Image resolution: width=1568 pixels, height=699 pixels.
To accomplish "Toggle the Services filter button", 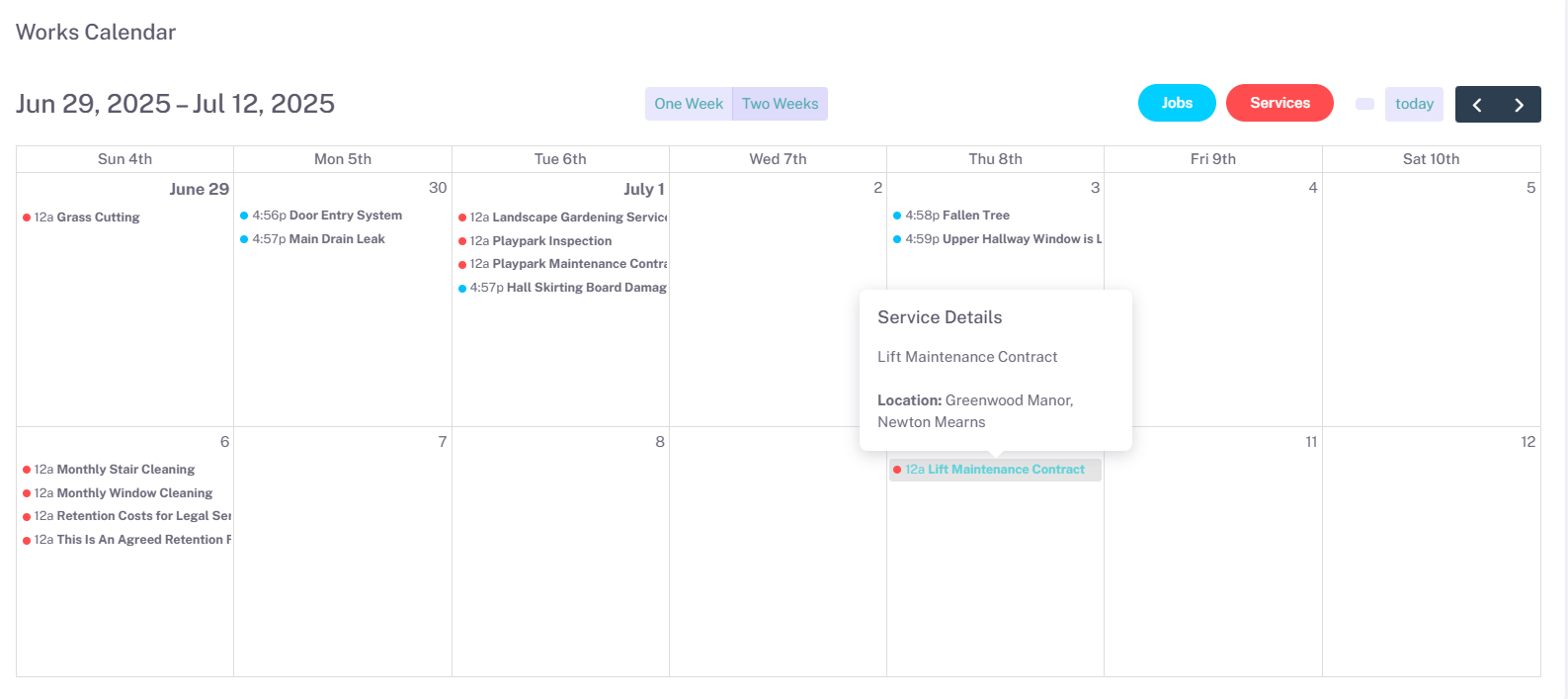I will 1279,103.
